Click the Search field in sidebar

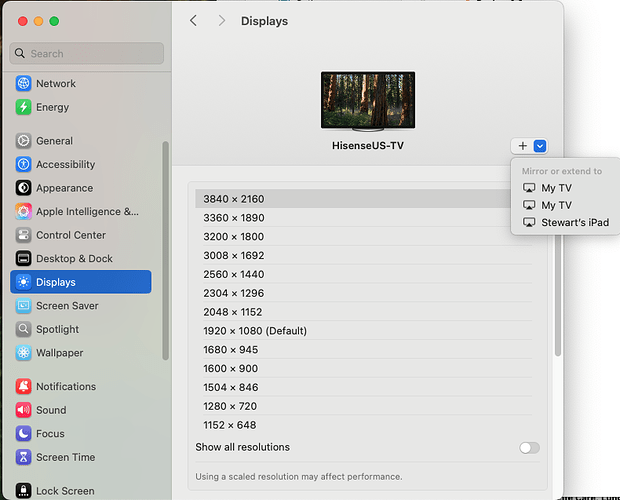87,54
